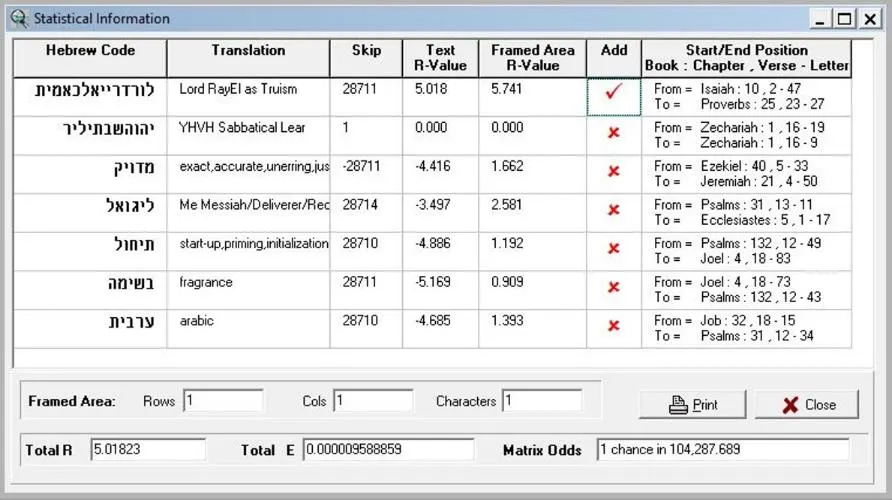Focus the Characters input field

pyautogui.click(x=542, y=400)
